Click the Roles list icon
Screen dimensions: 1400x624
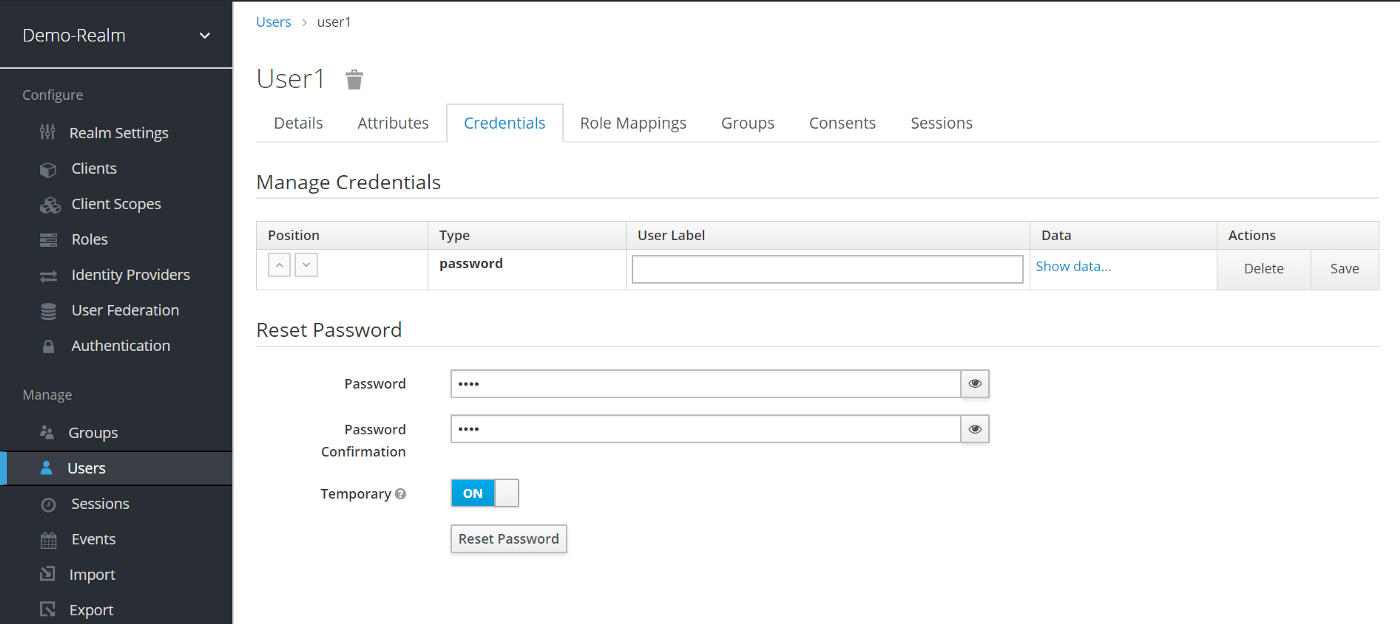tap(48, 240)
